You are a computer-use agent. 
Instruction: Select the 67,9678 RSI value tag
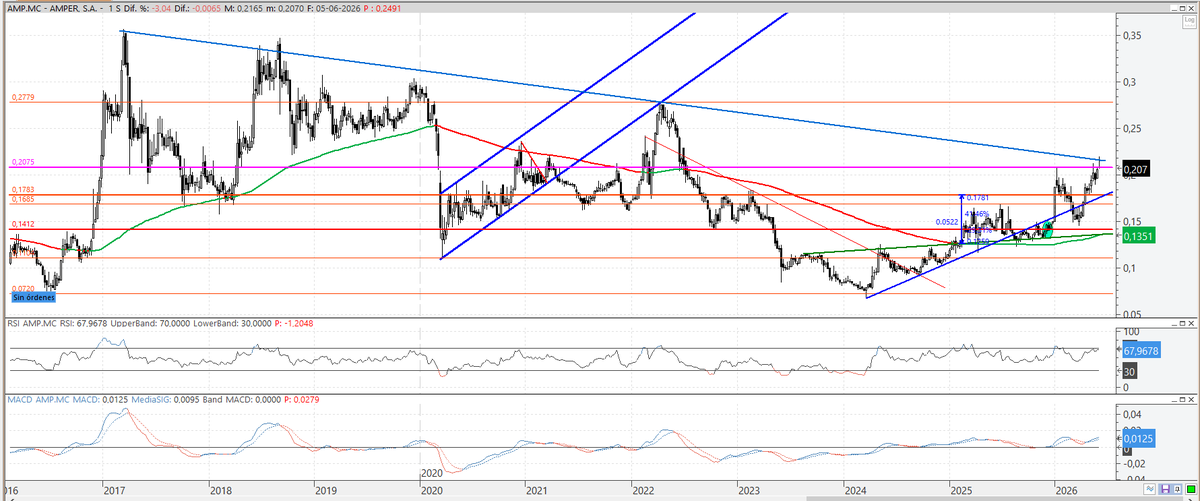point(1143,352)
